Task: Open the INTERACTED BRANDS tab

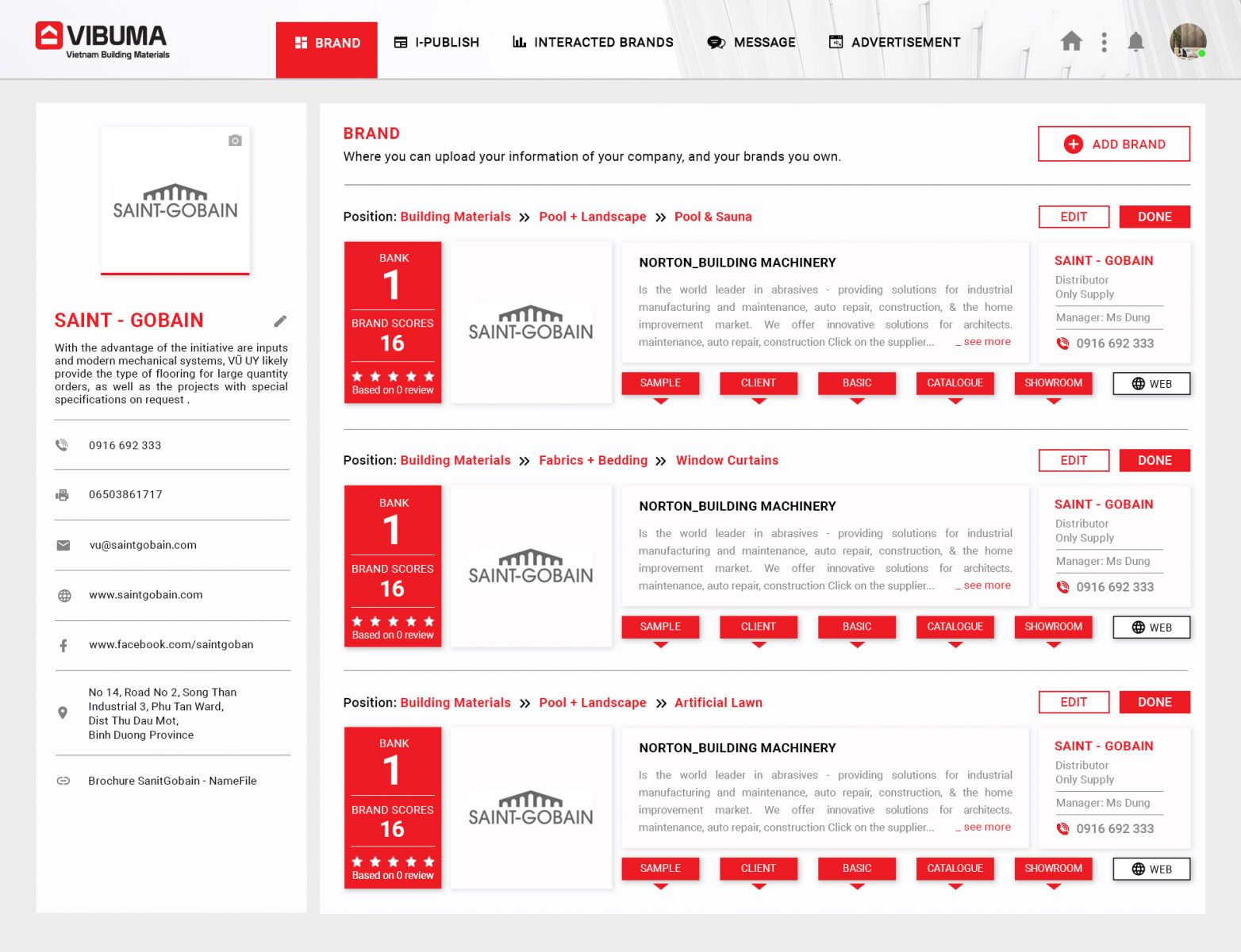Action: tap(593, 42)
